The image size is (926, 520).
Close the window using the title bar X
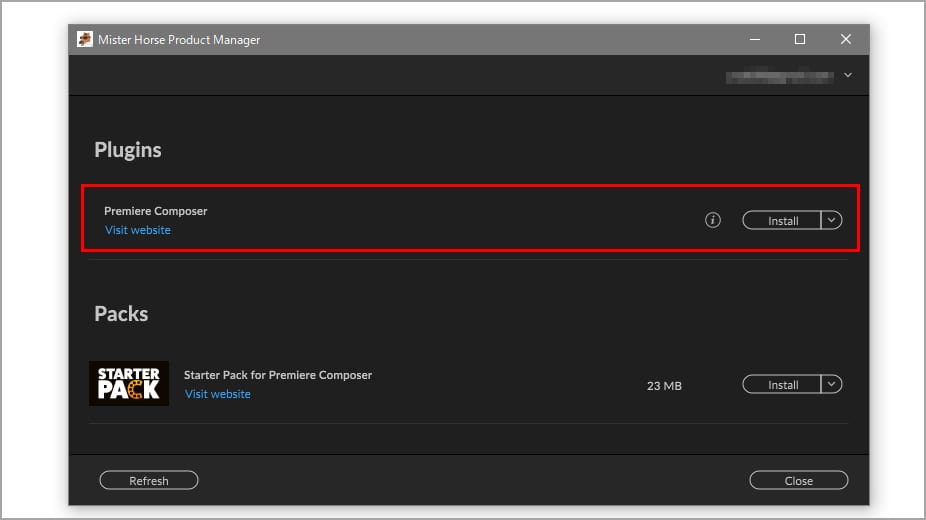tap(846, 40)
